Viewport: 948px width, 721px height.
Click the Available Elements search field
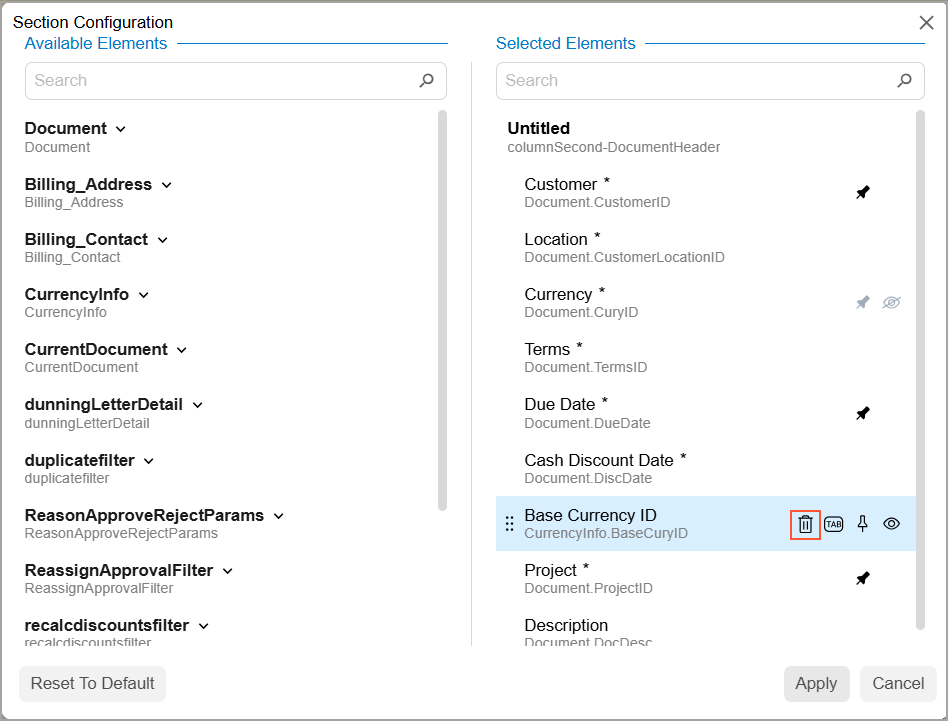[220, 81]
